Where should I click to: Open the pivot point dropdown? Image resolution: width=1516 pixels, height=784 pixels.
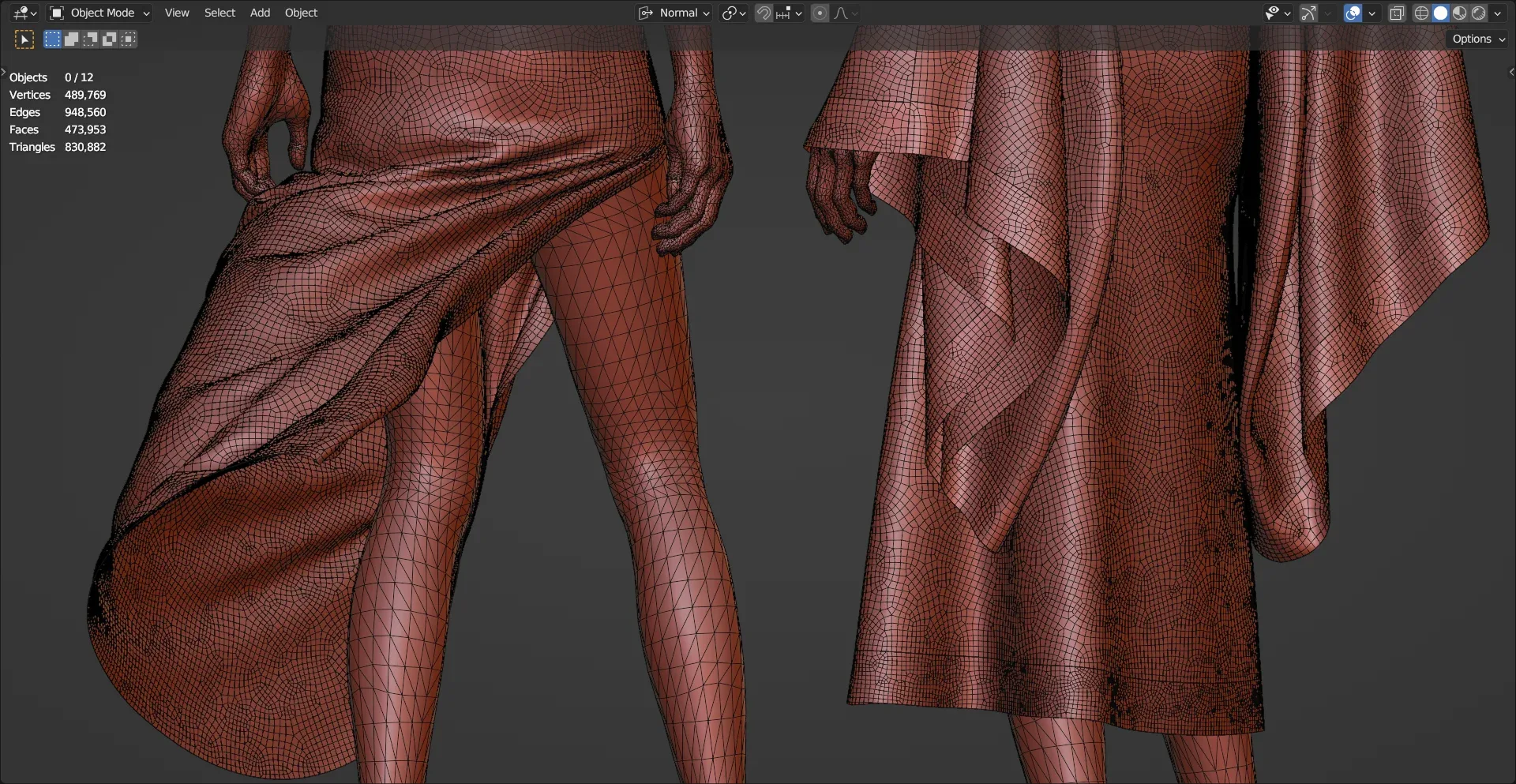click(x=734, y=13)
